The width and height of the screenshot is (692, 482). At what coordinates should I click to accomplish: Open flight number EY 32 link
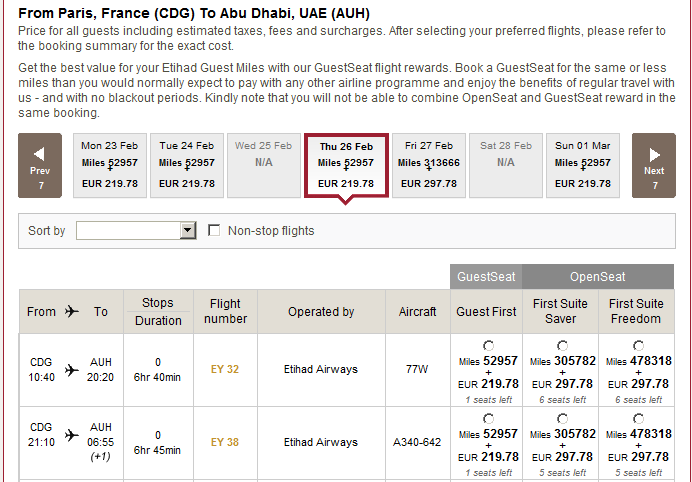pos(225,370)
